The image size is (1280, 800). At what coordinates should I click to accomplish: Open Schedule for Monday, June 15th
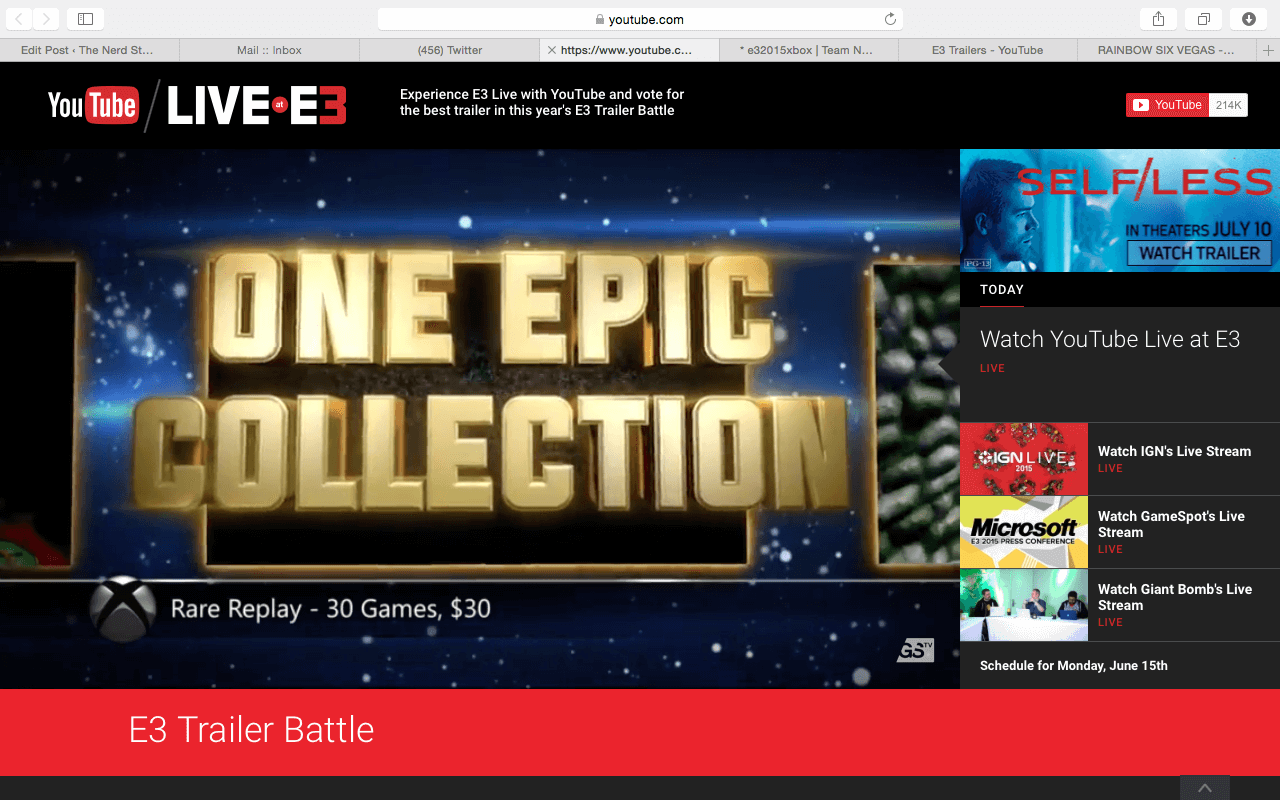[x=1074, y=665]
